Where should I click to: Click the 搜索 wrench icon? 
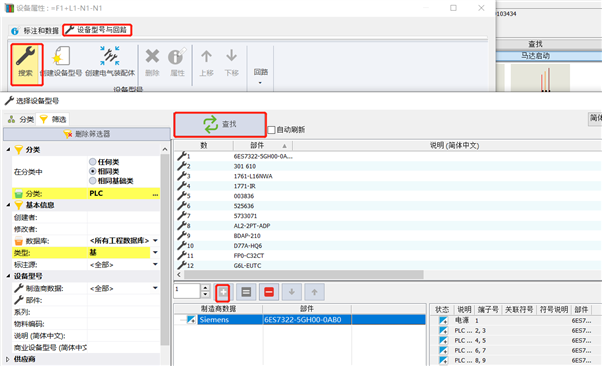(25, 56)
